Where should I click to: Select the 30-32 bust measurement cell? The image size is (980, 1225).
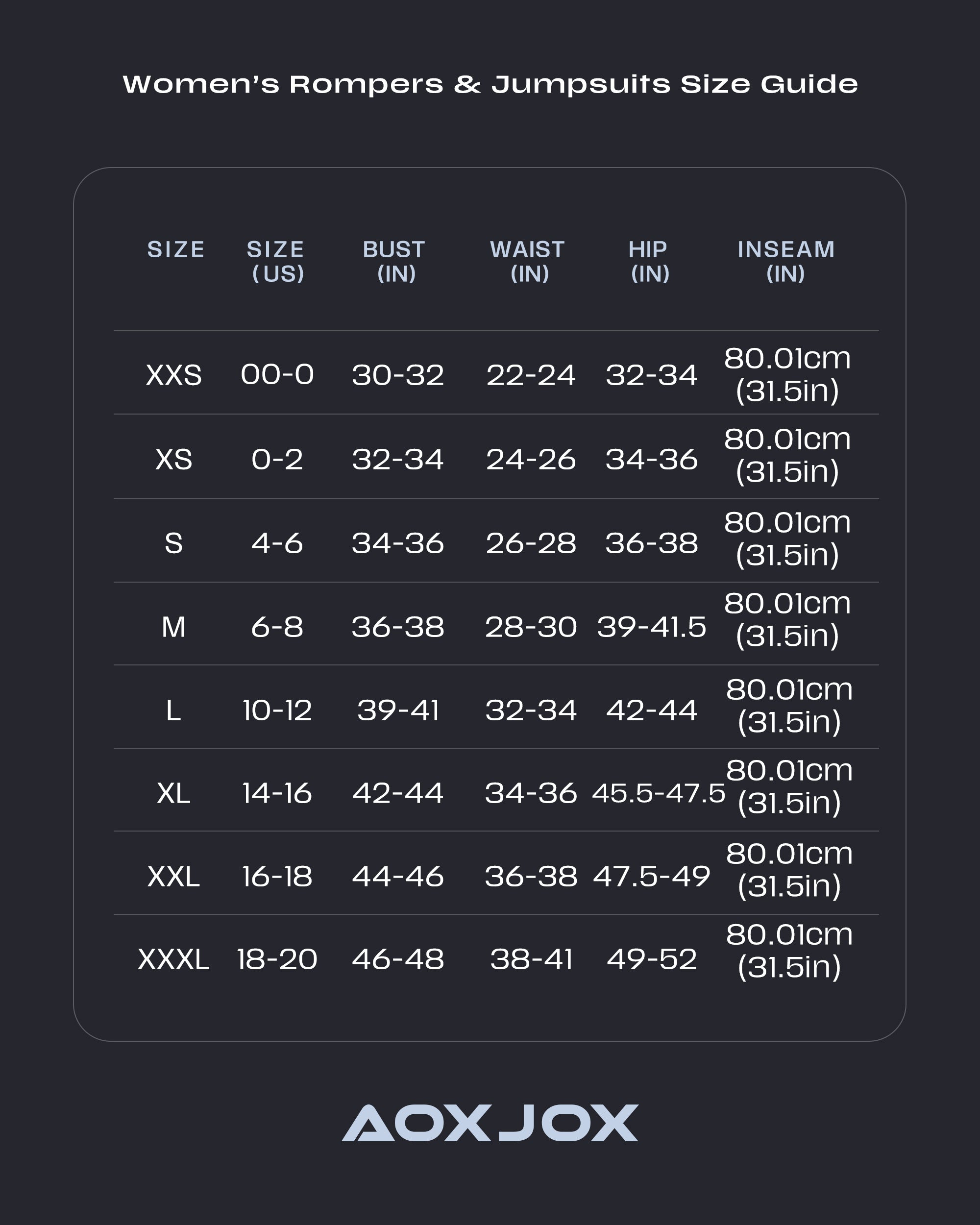398,375
